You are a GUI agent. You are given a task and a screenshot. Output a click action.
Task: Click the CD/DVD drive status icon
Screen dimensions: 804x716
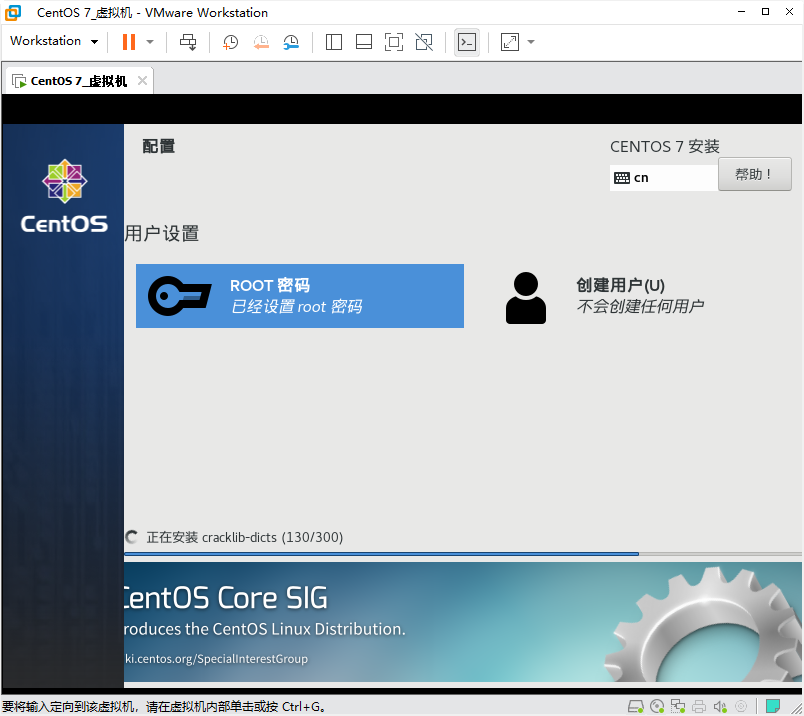pyautogui.click(x=657, y=707)
